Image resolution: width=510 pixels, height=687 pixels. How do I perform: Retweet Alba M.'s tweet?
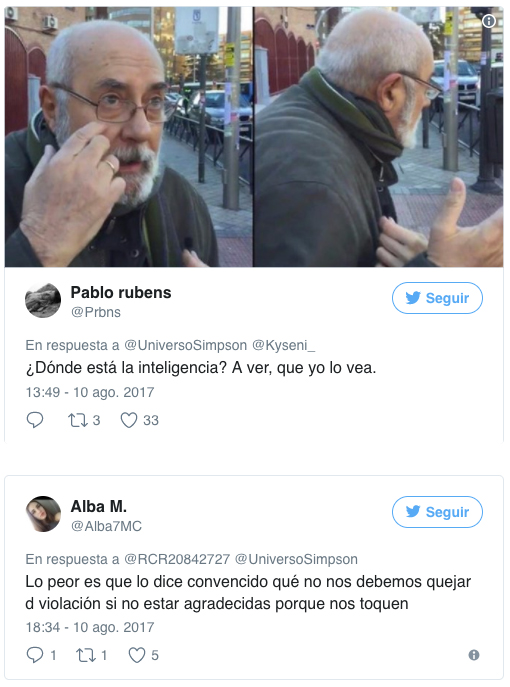[85, 655]
